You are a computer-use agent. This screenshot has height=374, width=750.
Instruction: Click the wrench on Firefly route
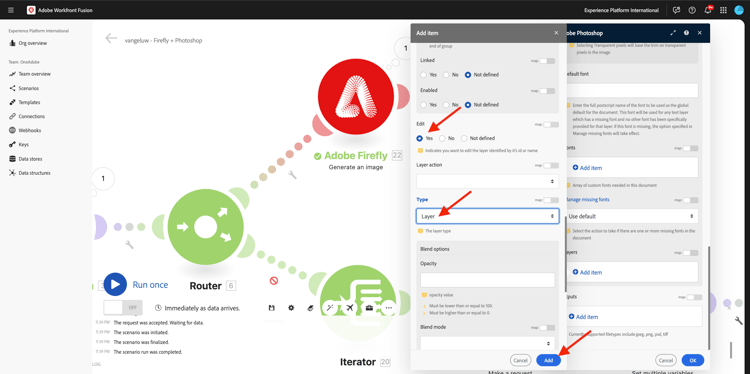[x=292, y=175]
